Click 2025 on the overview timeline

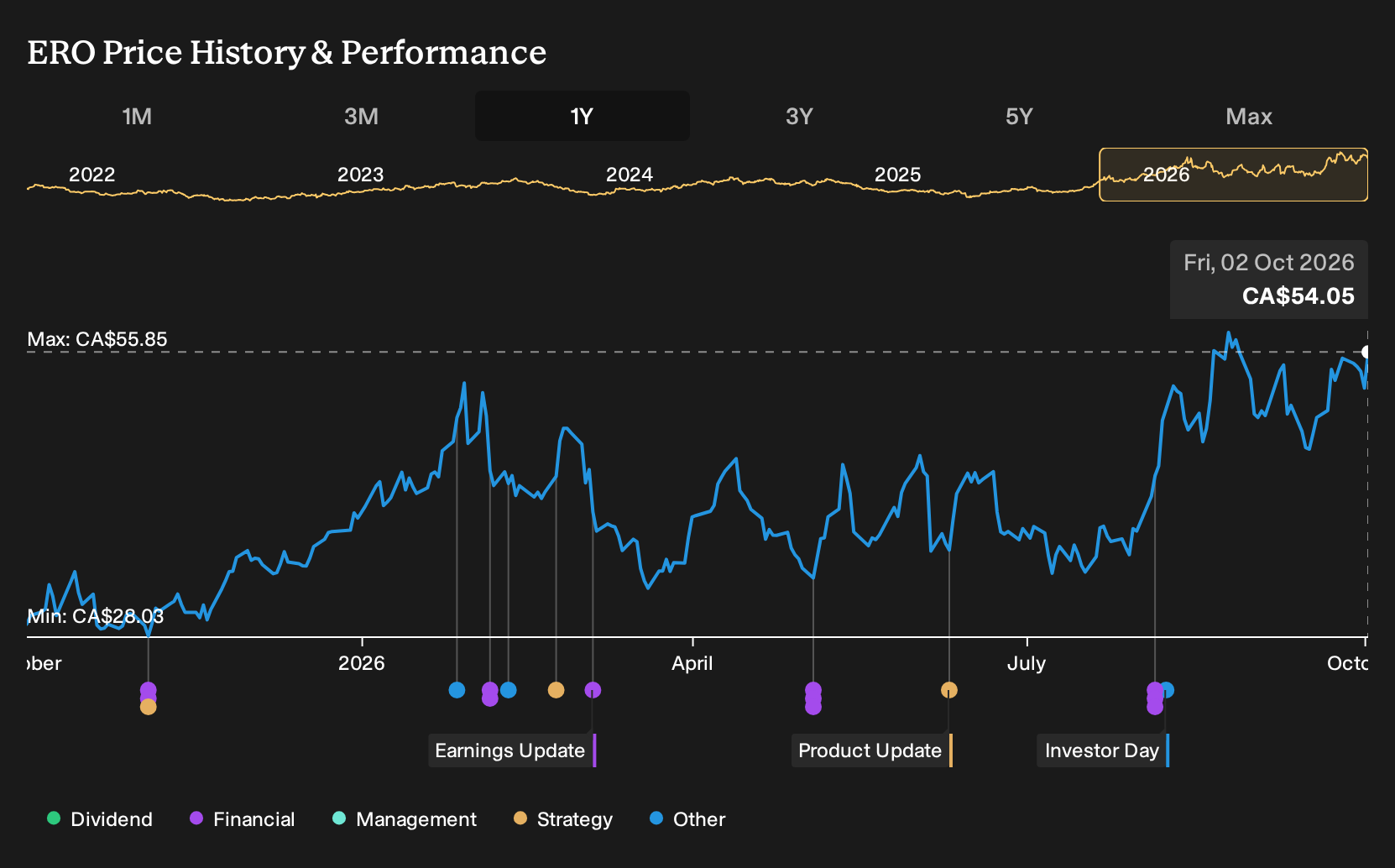point(898,175)
